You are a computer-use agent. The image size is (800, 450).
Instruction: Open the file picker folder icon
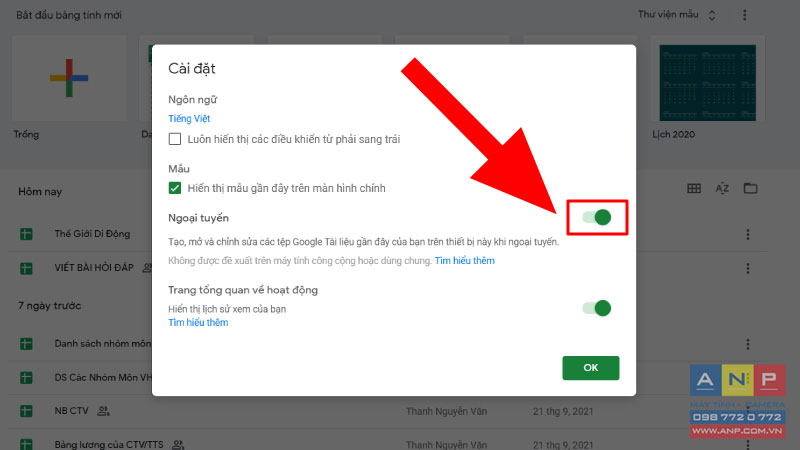click(751, 188)
